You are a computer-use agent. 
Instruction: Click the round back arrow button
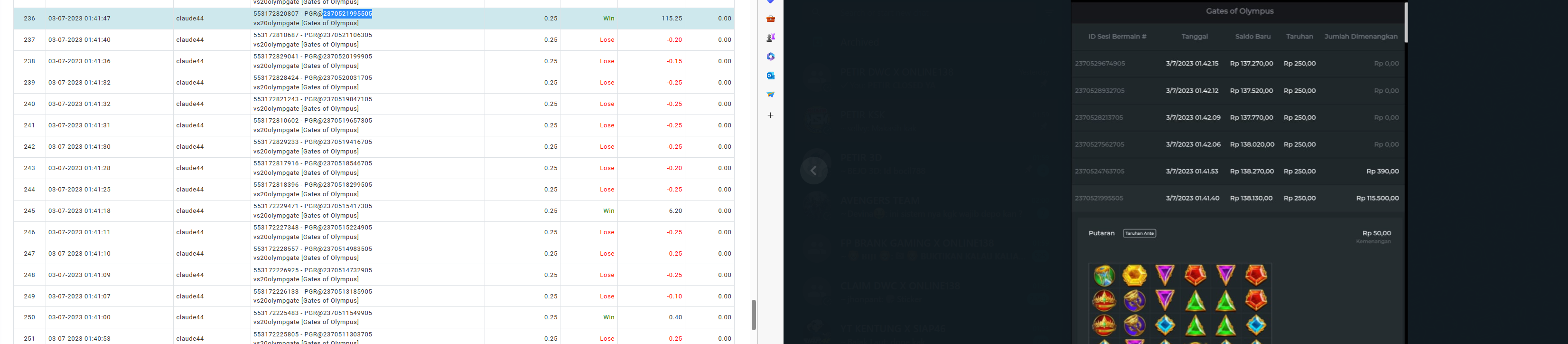coord(814,171)
